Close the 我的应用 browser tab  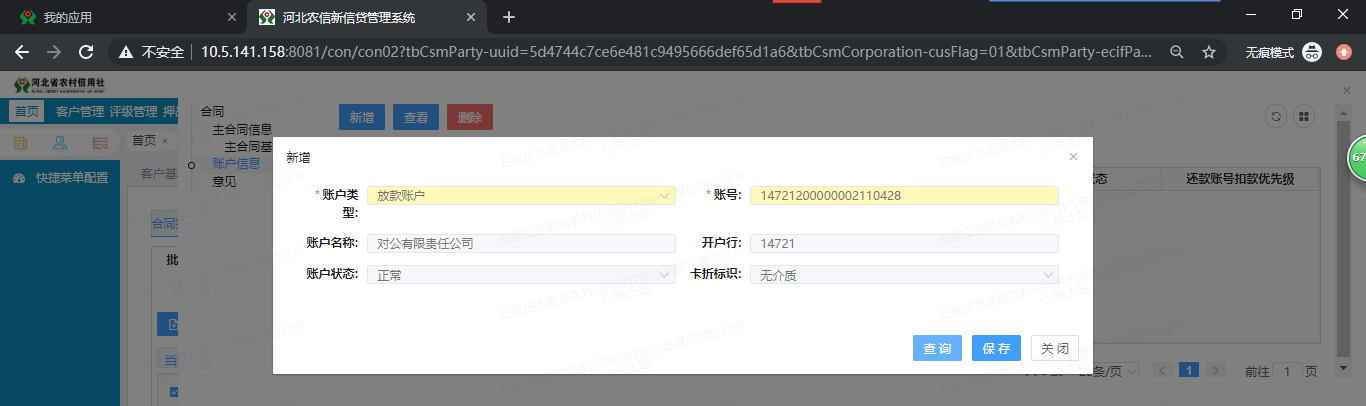coord(232,17)
